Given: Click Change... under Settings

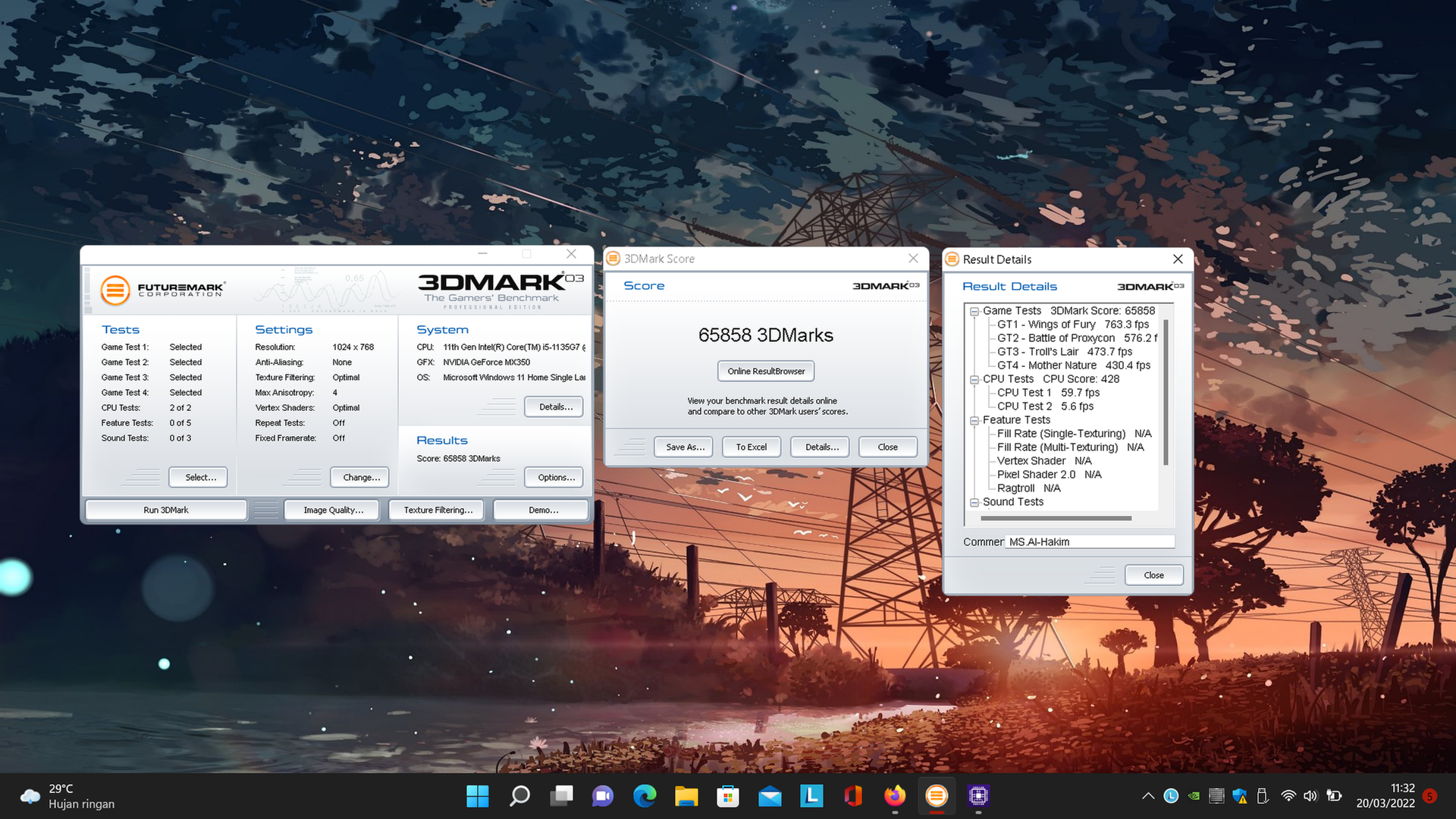Looking at the screenshot, I should [361, 478].
